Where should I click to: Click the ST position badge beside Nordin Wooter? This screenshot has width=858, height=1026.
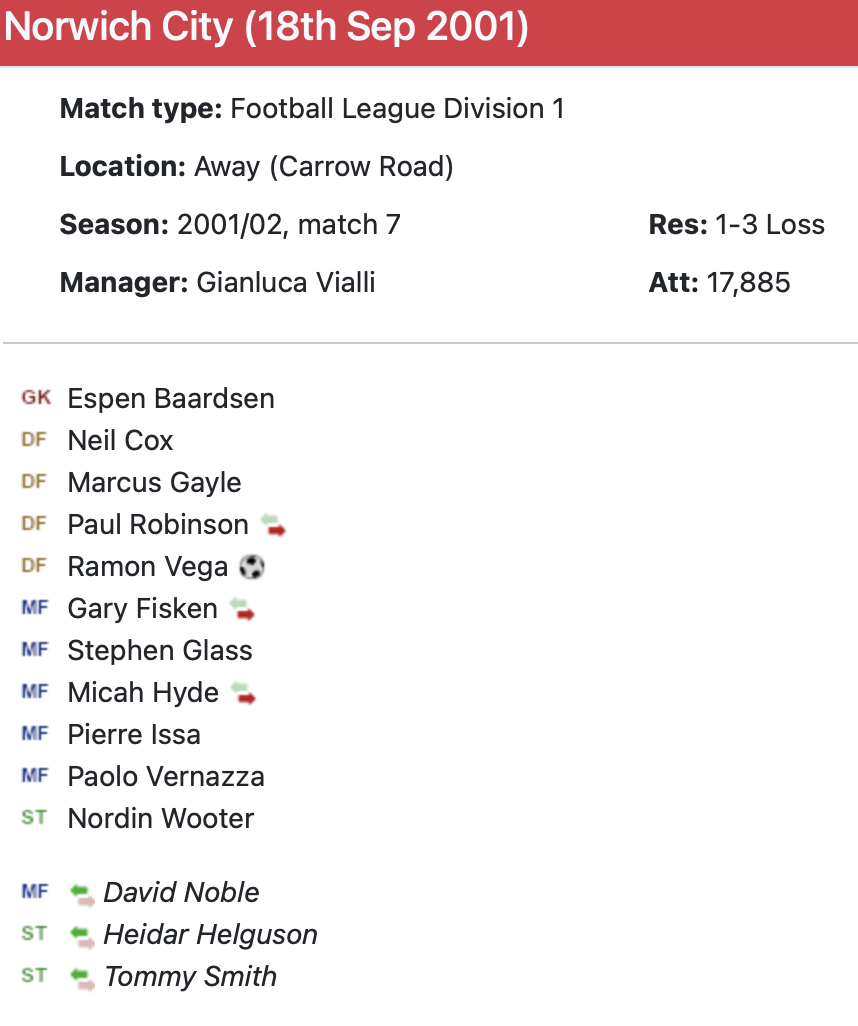tap(34, 818)
